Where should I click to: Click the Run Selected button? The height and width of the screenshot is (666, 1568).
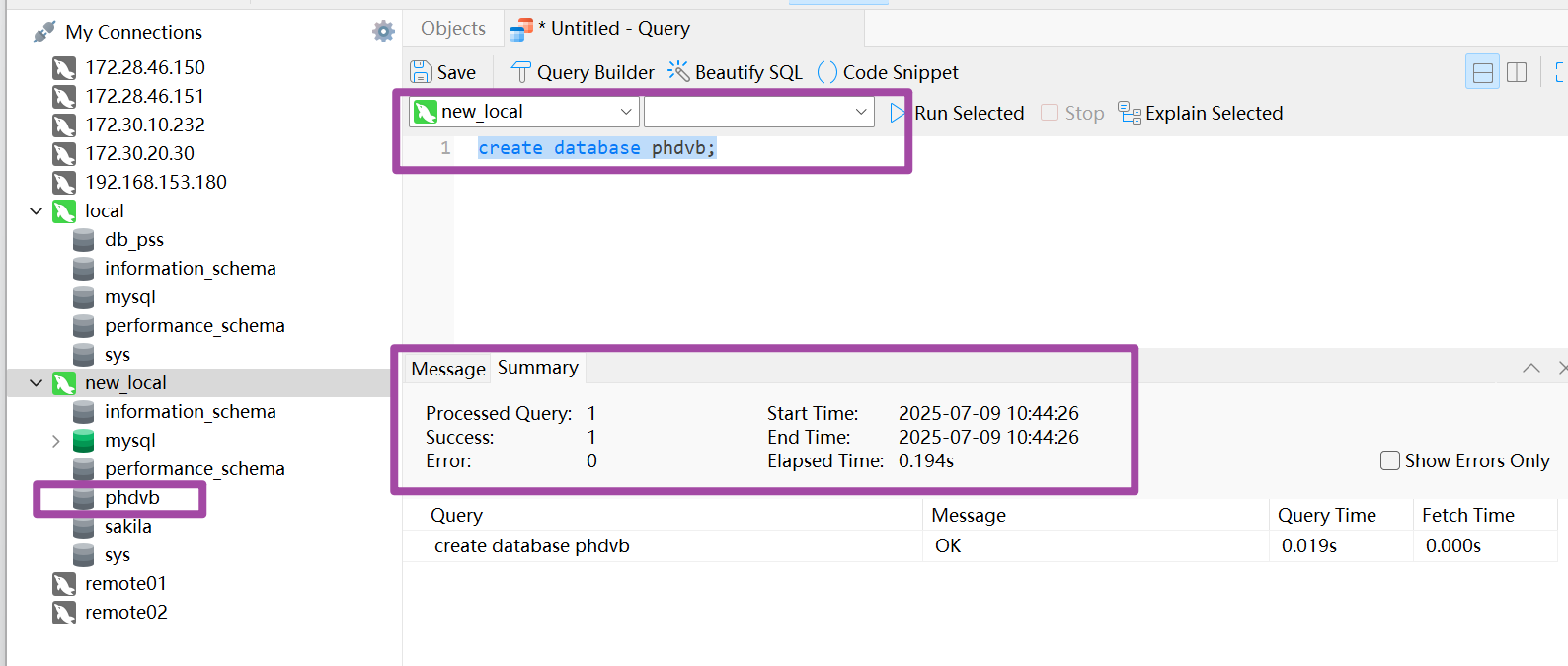click(x=969, y=113)
